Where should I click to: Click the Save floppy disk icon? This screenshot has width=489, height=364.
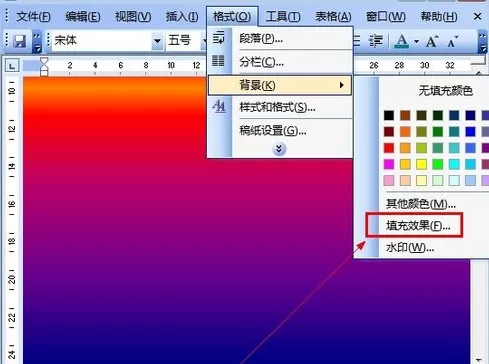(19, 41)
